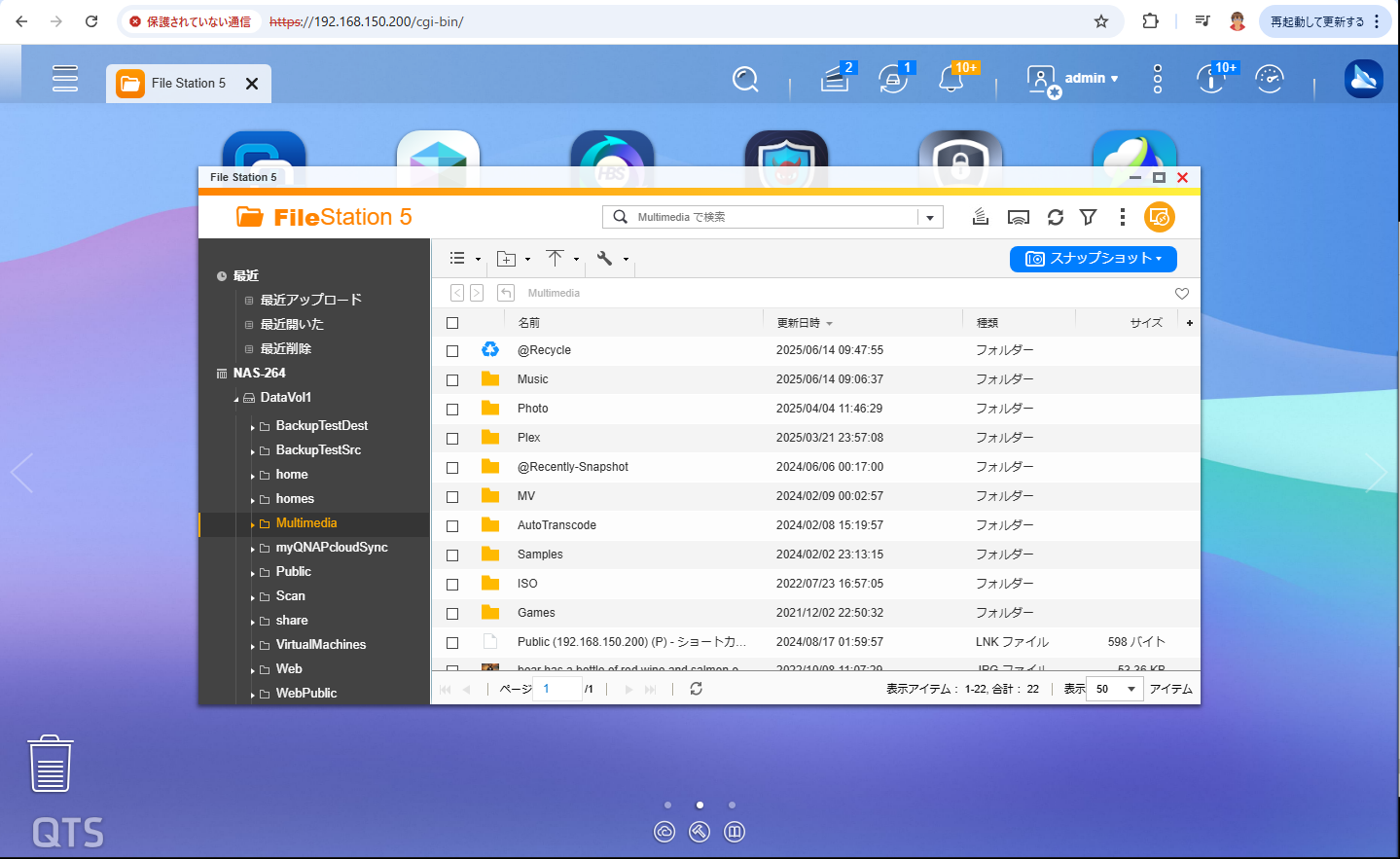Select 最近開いた in the sidebar
Screen dimensions: 1400x859
[x=292, y=324]
